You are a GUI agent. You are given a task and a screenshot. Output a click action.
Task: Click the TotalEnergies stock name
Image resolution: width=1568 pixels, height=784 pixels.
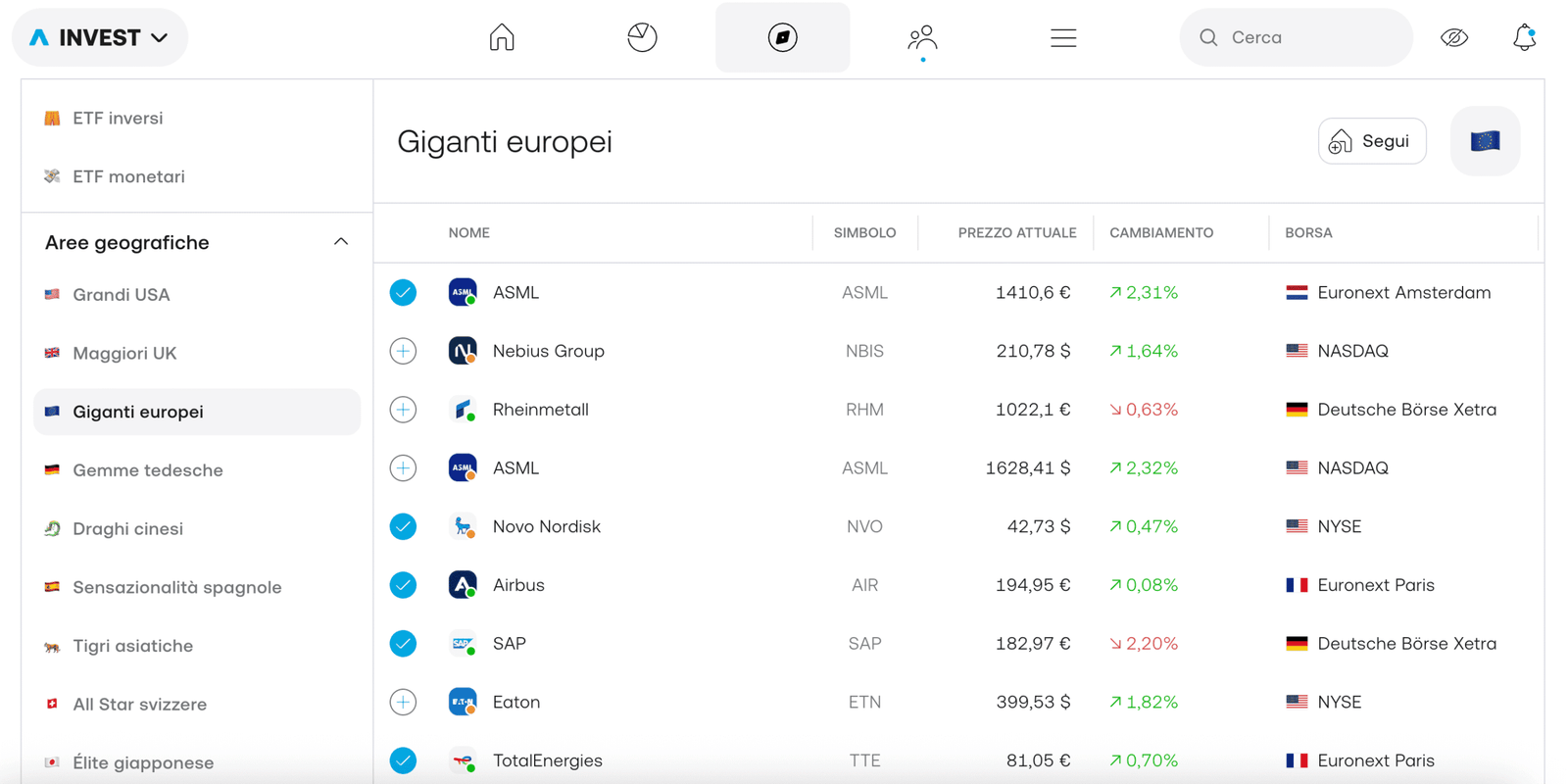[x=548, y=760]
